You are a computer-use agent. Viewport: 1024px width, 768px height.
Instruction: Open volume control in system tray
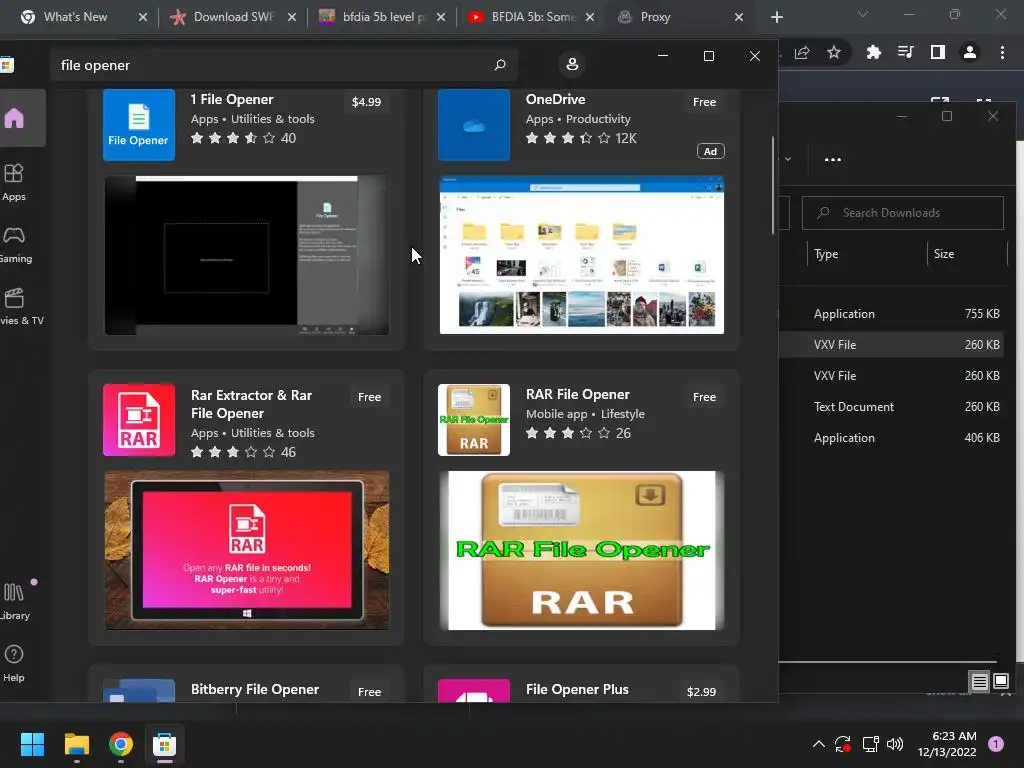[x=895, y=744]
